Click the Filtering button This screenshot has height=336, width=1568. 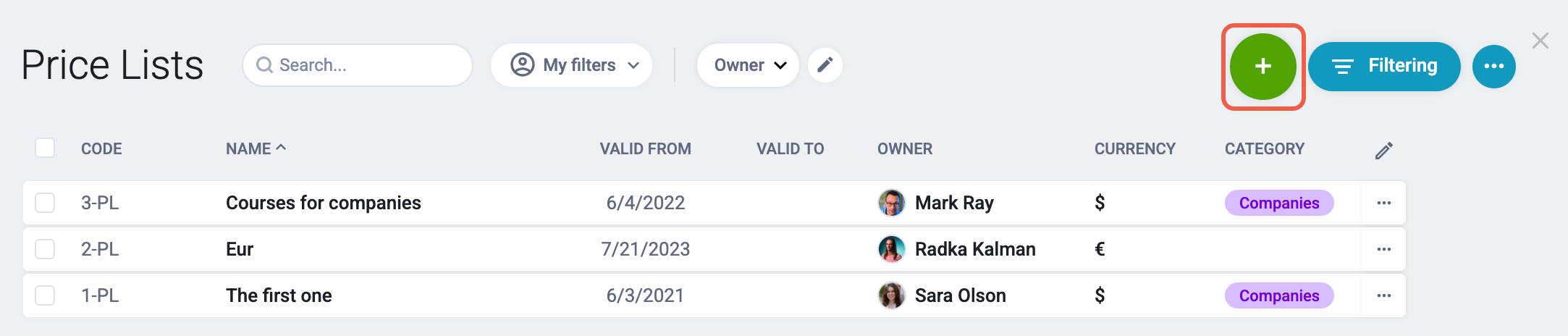1384,67
